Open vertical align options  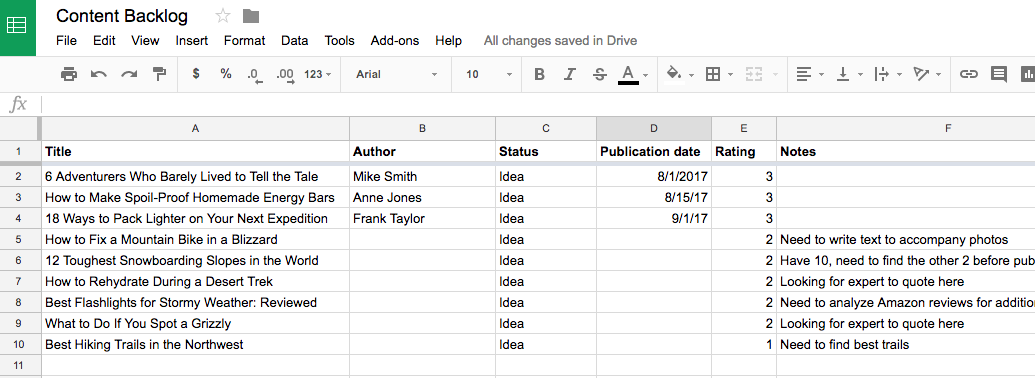[x=842, y=75]
